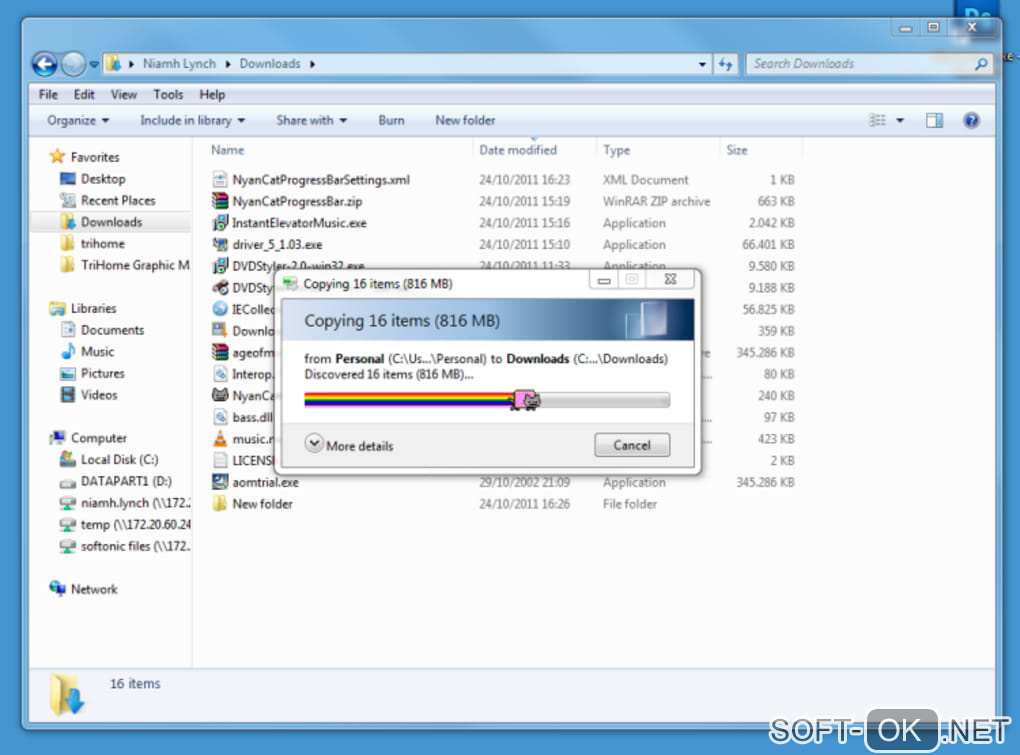Sort by Name column header
Viewport: 1020px width, 755px height.
pyautogui.click(x=227, y=150)
